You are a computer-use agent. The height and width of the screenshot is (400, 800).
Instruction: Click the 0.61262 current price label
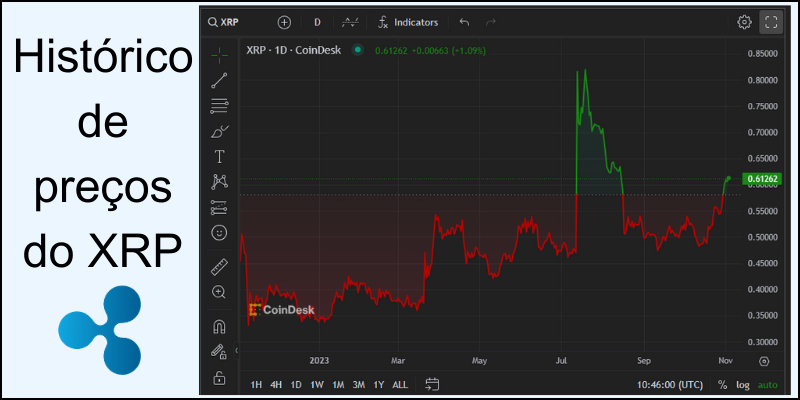[762, 179]
